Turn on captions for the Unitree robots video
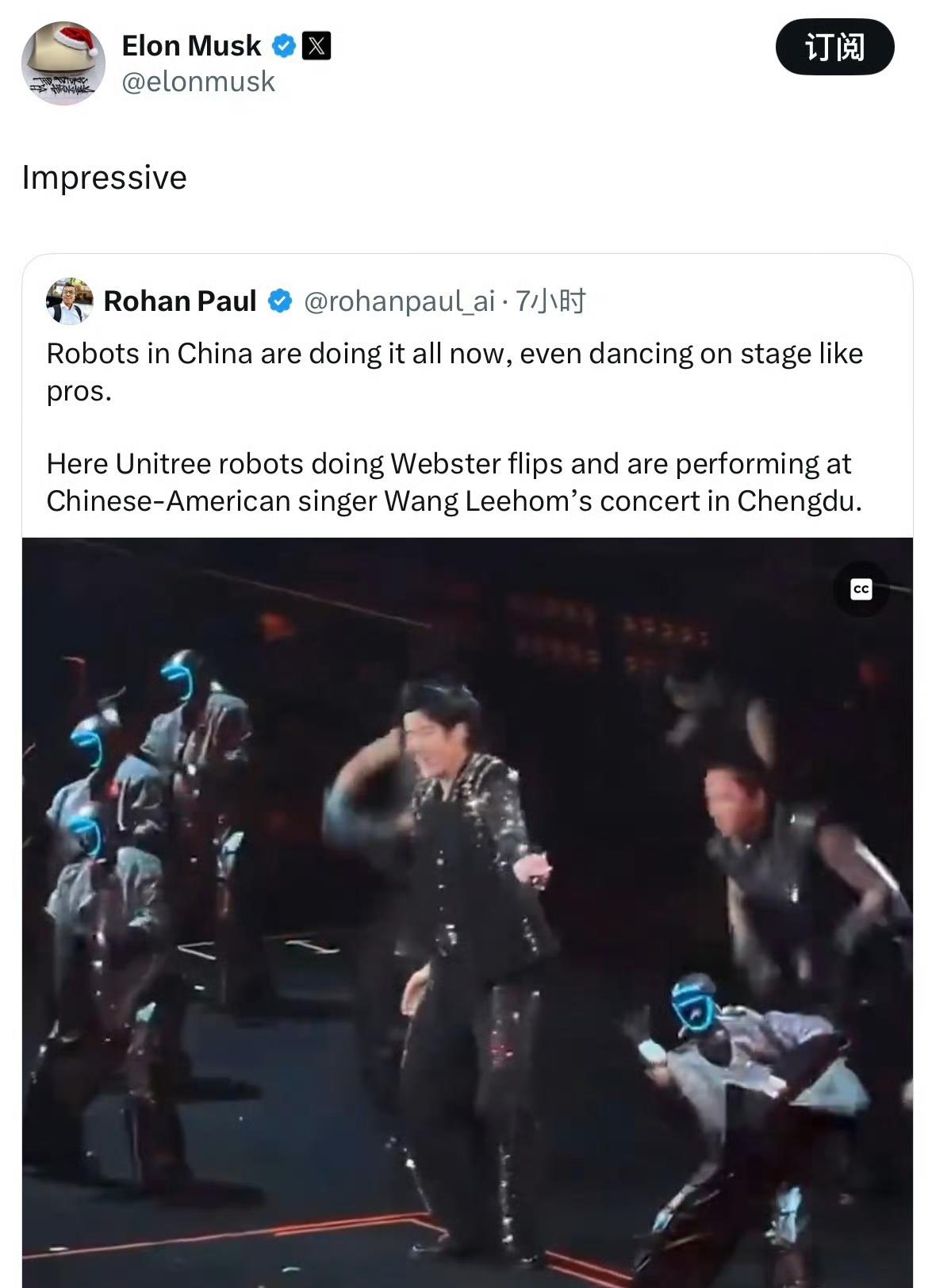The height and width of the screenshot is (1288, 932). (x=863, y=588)
